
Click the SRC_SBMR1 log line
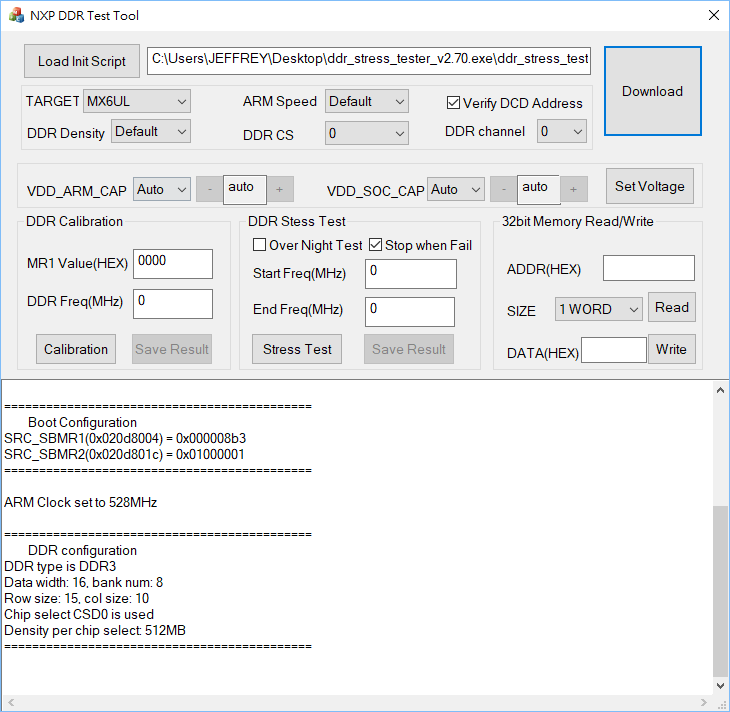click(125, 438)
